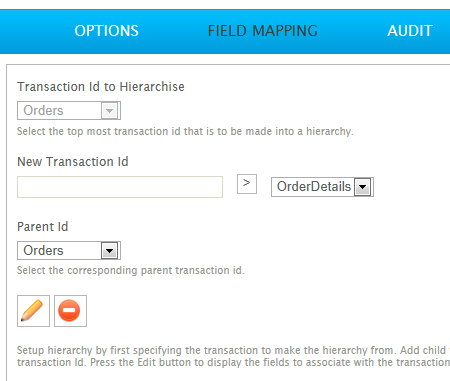Switch to the FIELD MAPPING tab
The image size is (450, 381).
(263, 31)
